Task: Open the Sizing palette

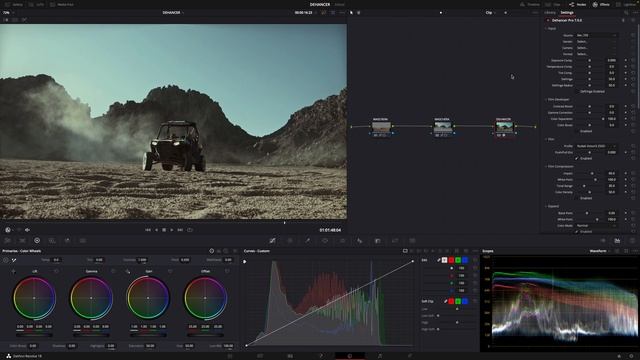Action: click(412, 241)
